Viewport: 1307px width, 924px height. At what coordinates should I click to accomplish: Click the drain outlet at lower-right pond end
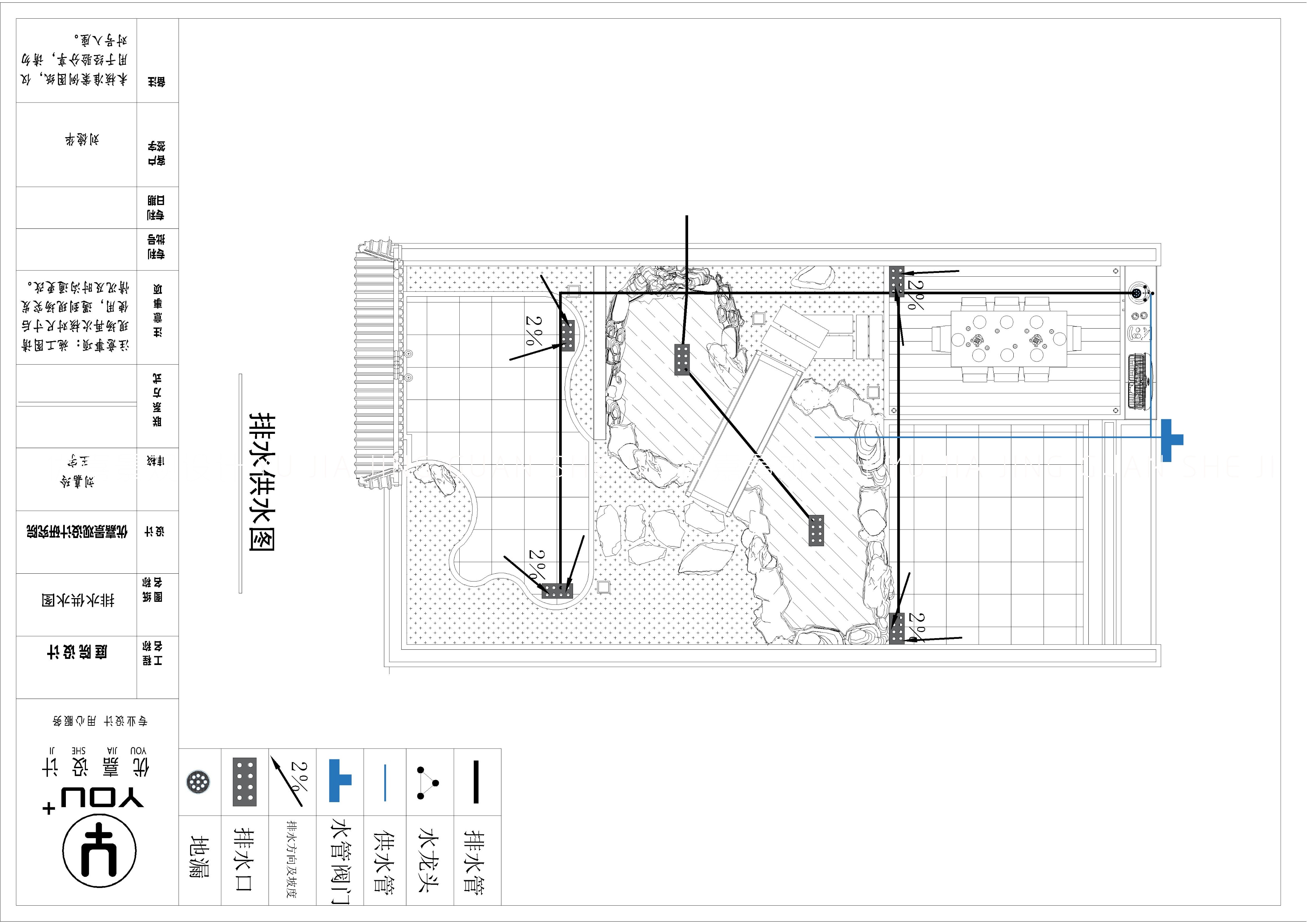(816, 530)
